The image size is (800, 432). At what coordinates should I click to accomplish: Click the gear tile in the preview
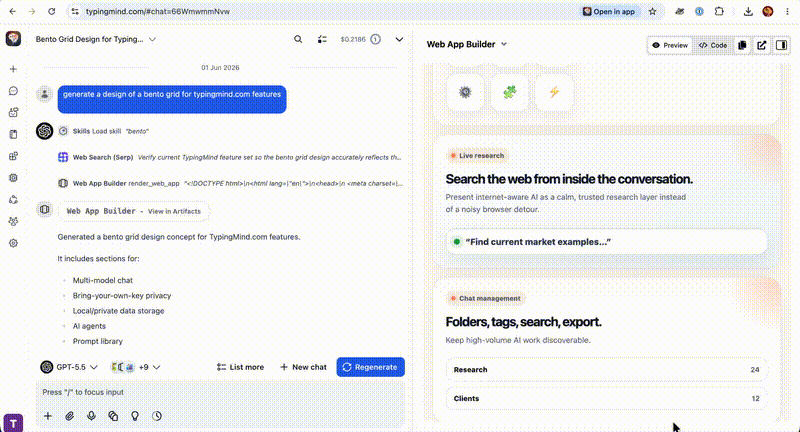click(465, 92)
